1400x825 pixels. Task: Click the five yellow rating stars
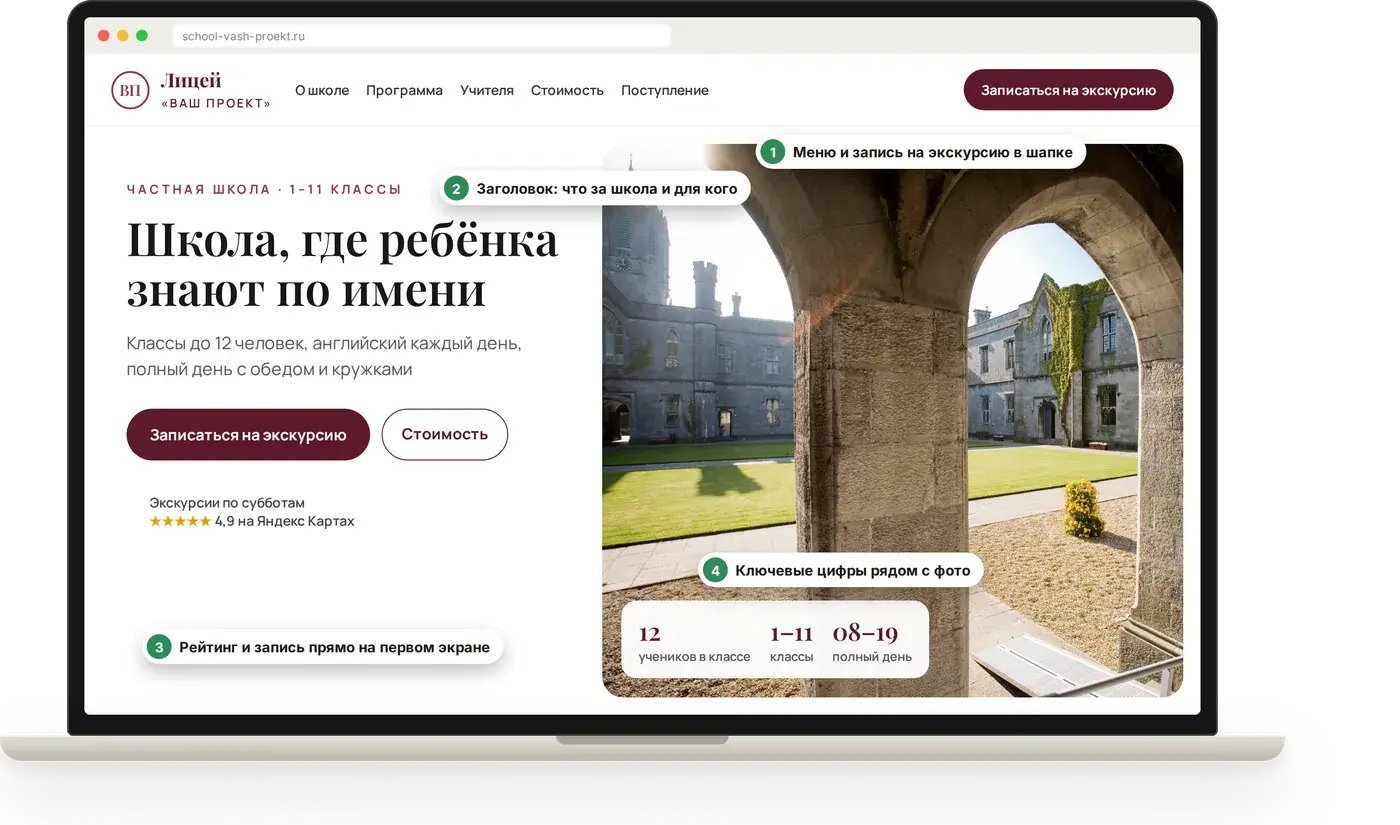point(180,521)
